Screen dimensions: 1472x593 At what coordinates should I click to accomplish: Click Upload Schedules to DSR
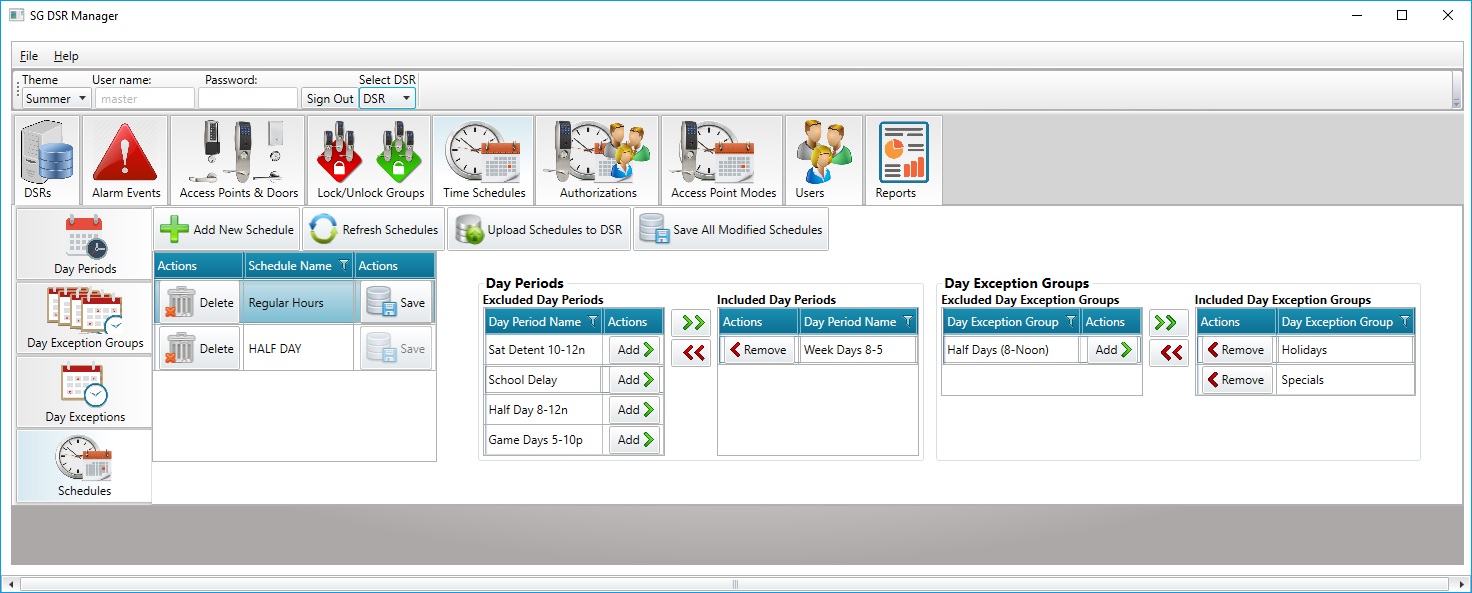(x=539, y=229)
